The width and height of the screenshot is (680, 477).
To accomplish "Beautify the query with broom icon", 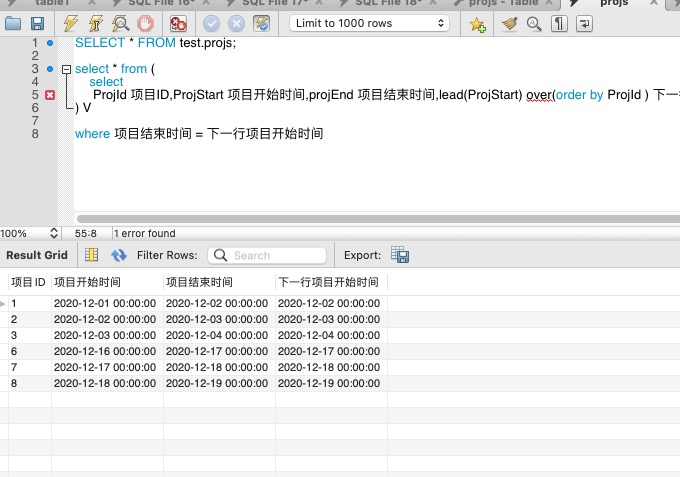I will click(510, 23).
